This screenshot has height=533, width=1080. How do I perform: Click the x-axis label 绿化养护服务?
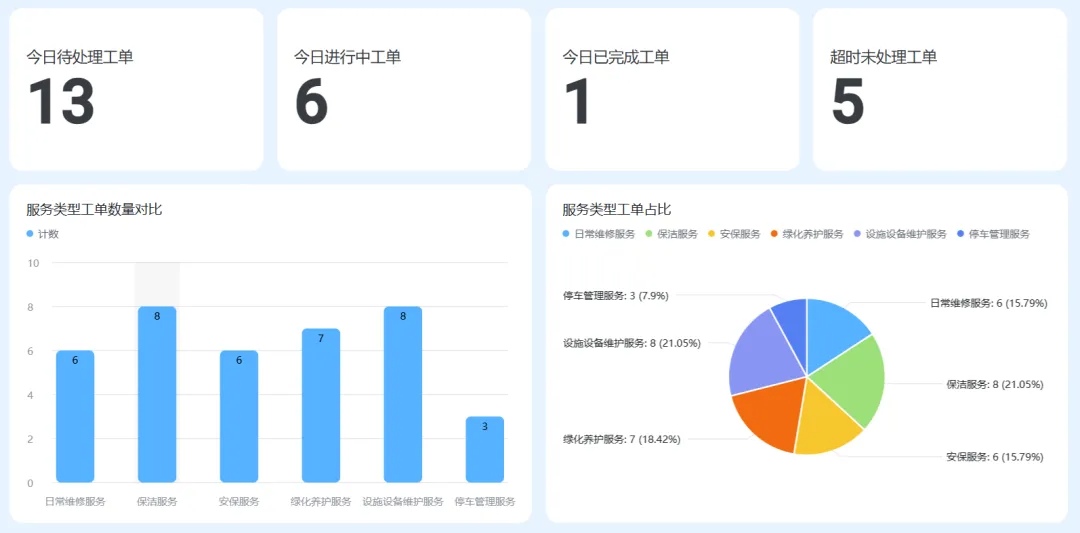coord(321,502)
